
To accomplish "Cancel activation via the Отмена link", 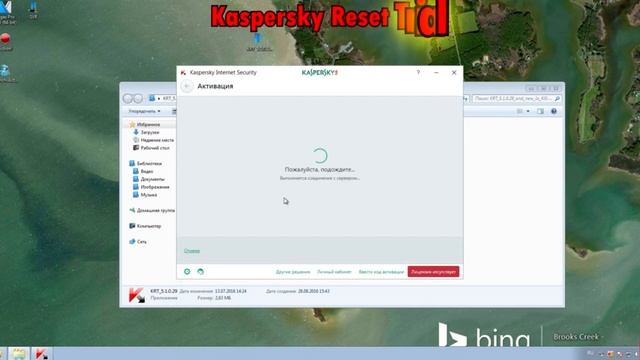I will 192,251.
